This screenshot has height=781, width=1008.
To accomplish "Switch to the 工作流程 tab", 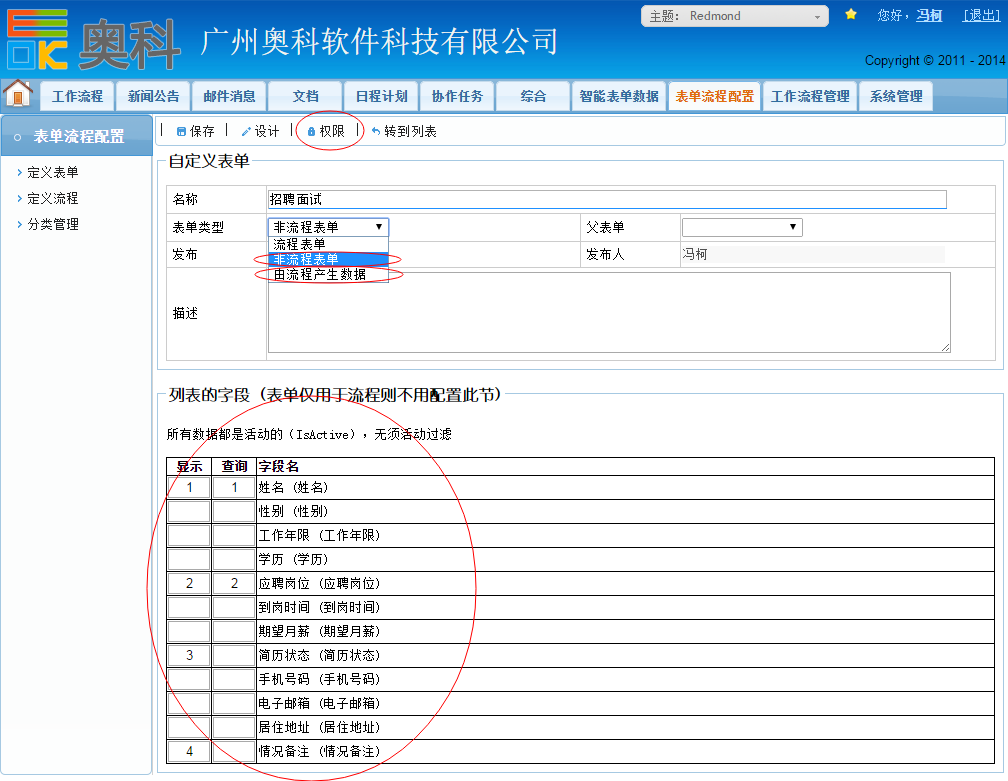I will [x=77, y=97].
